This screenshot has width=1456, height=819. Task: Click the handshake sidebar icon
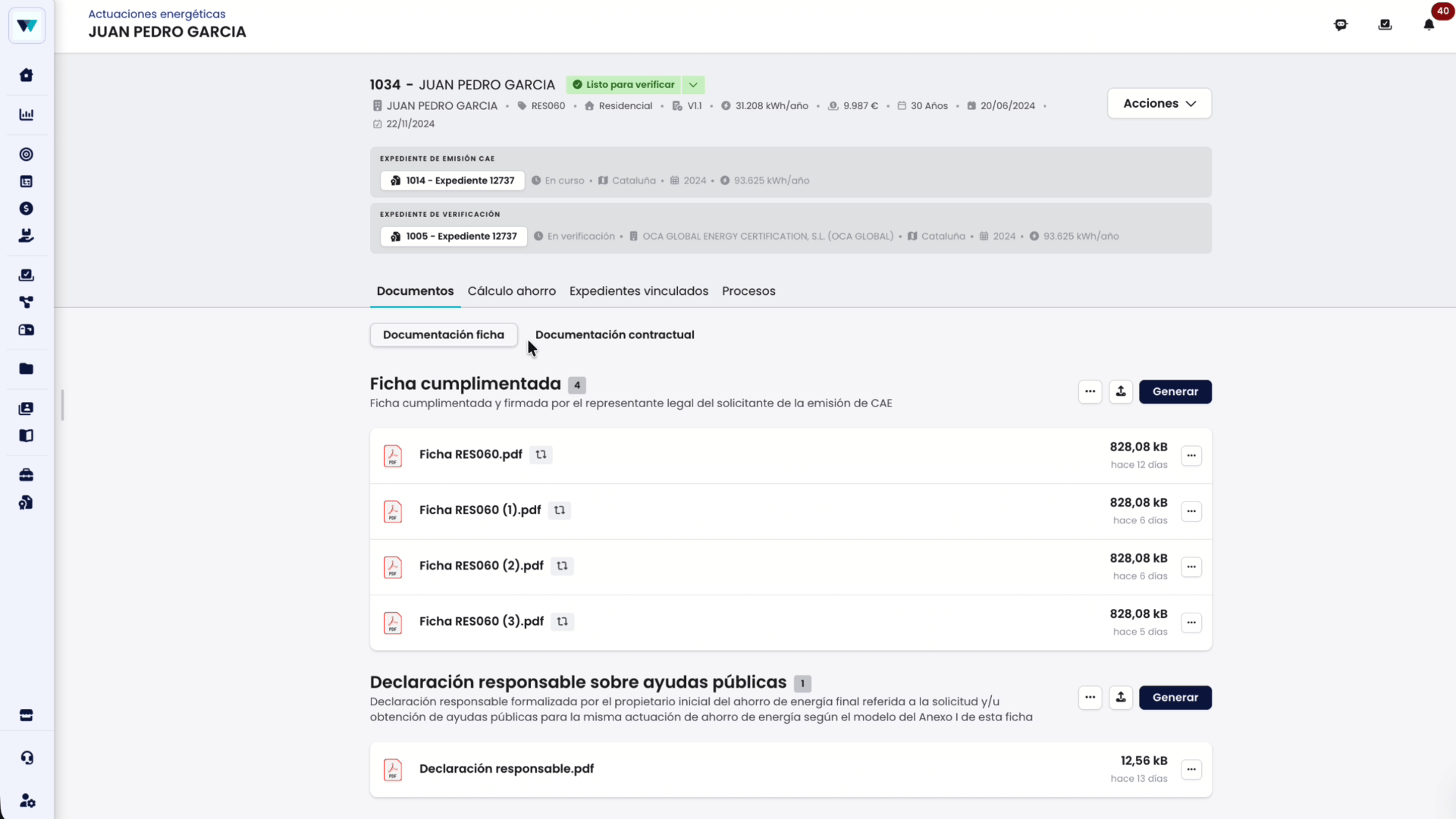pyautogui.click(x=27, y=236)
